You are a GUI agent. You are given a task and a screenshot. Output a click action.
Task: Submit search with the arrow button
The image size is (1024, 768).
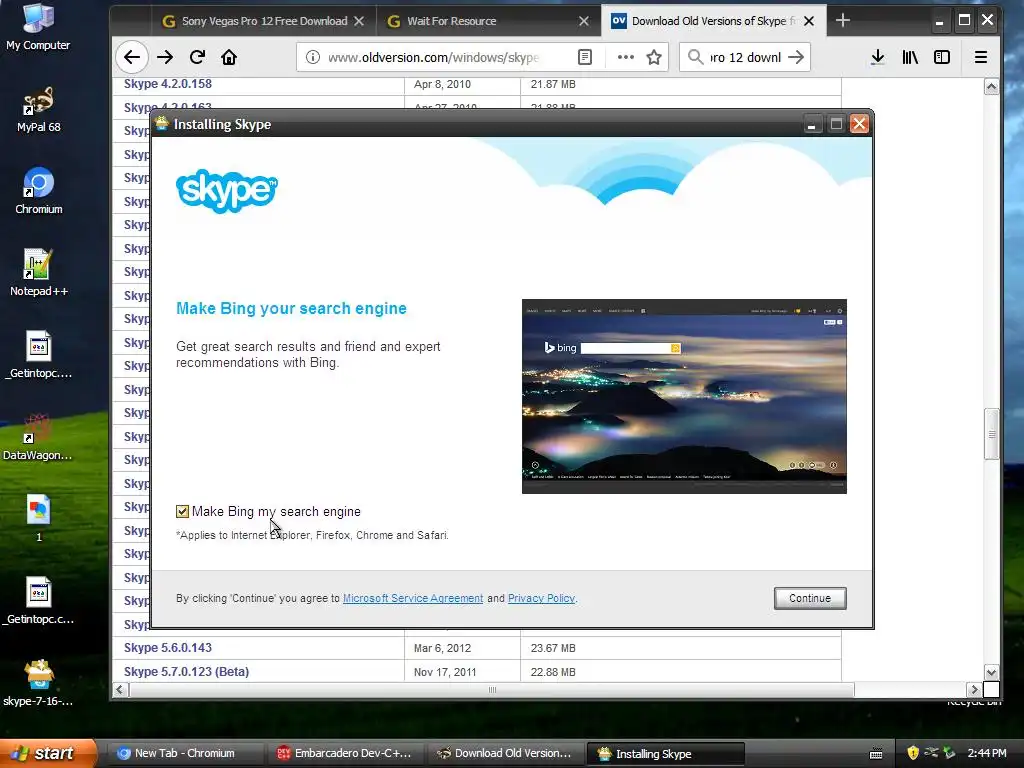[796, 57]
